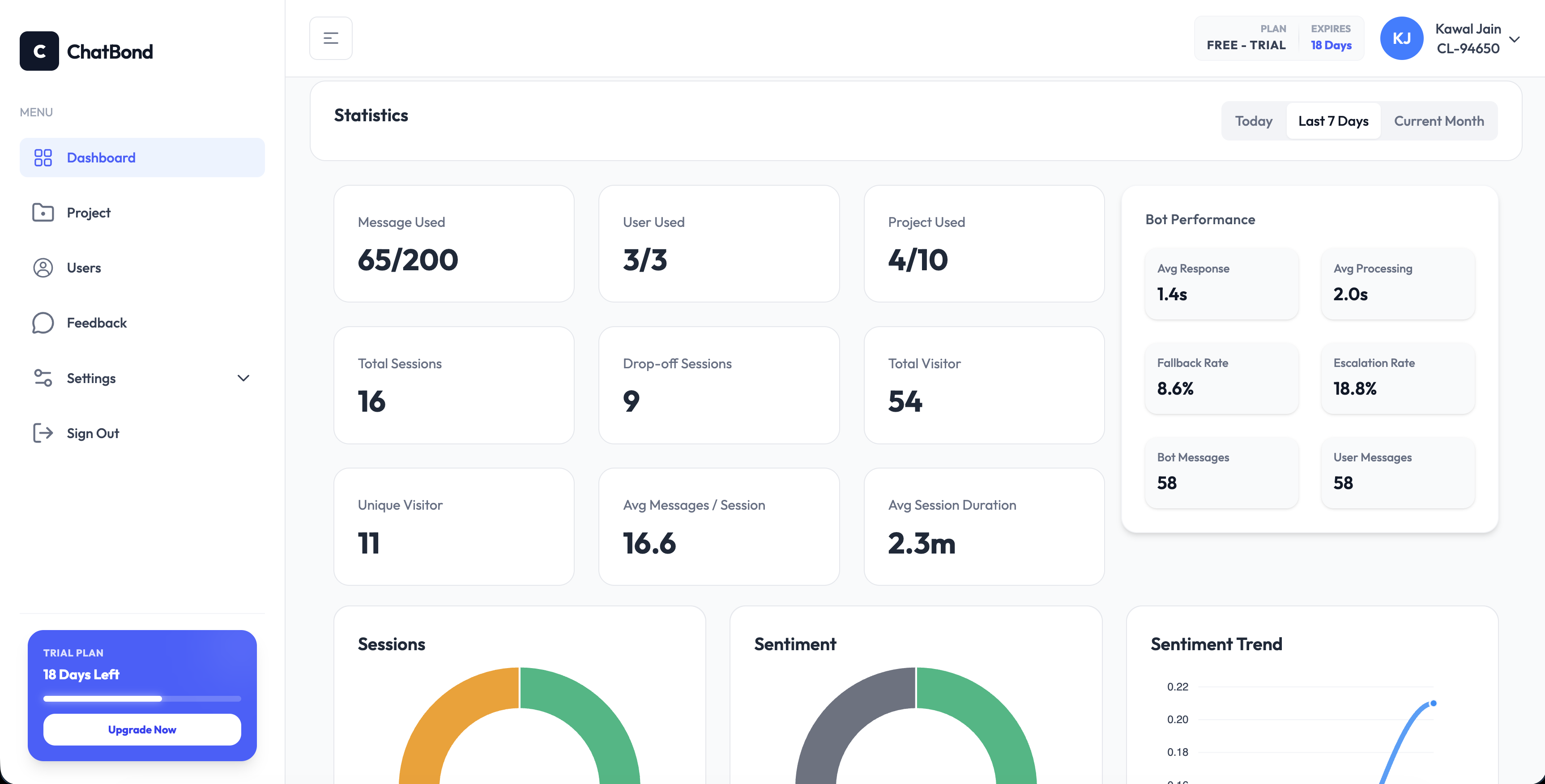Click the trial plan progress bar
1545x784 pixels.
141,698
